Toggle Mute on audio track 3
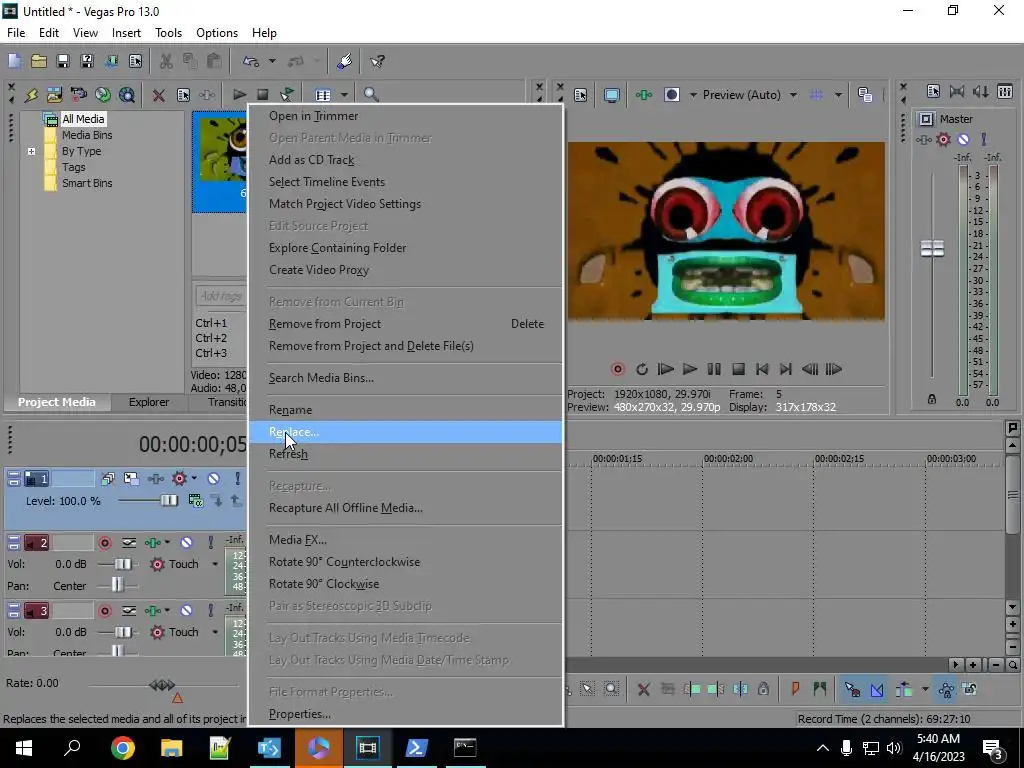 pos(187,611)
